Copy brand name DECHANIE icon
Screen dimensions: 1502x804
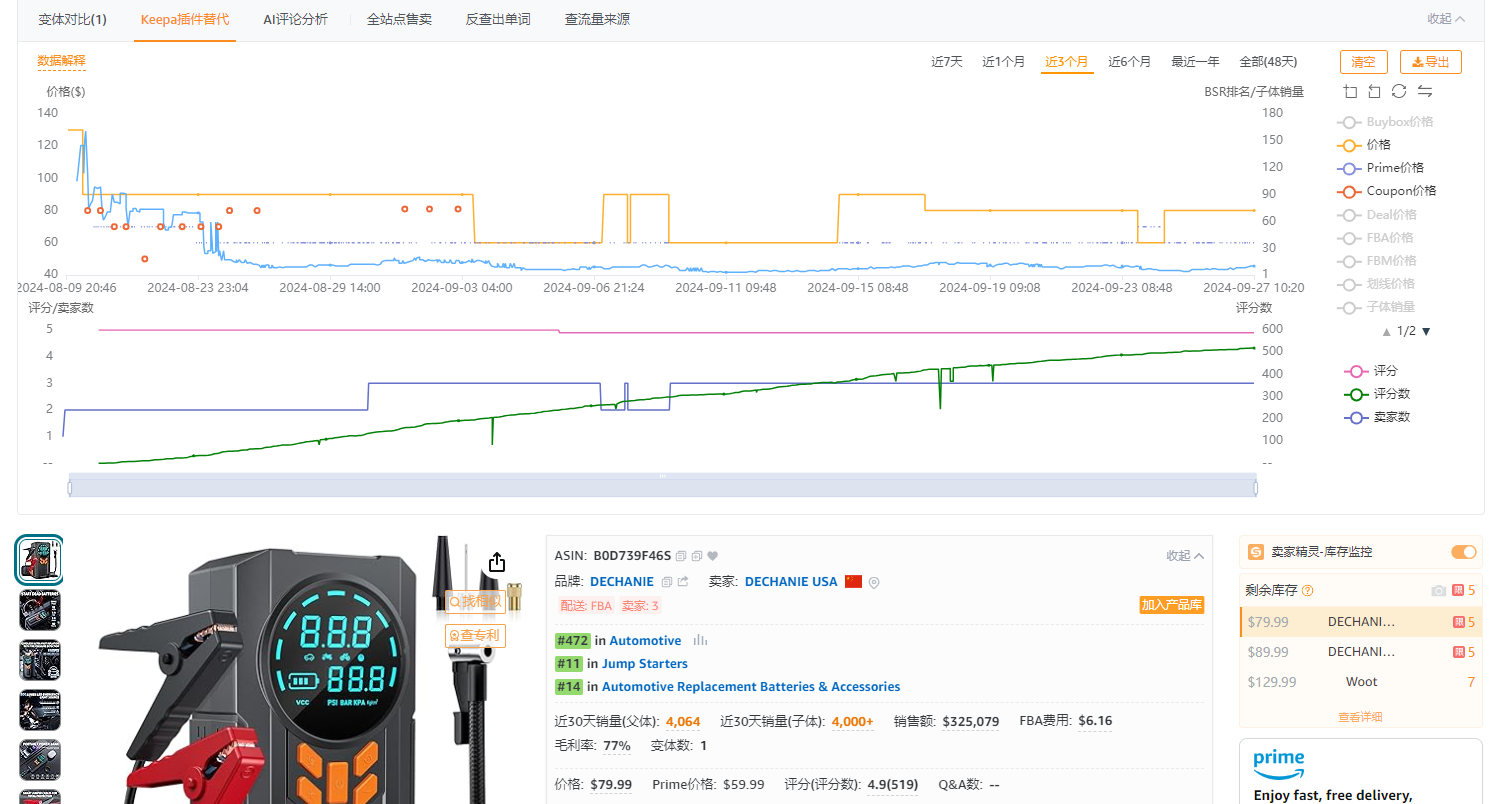coord(667,582)
